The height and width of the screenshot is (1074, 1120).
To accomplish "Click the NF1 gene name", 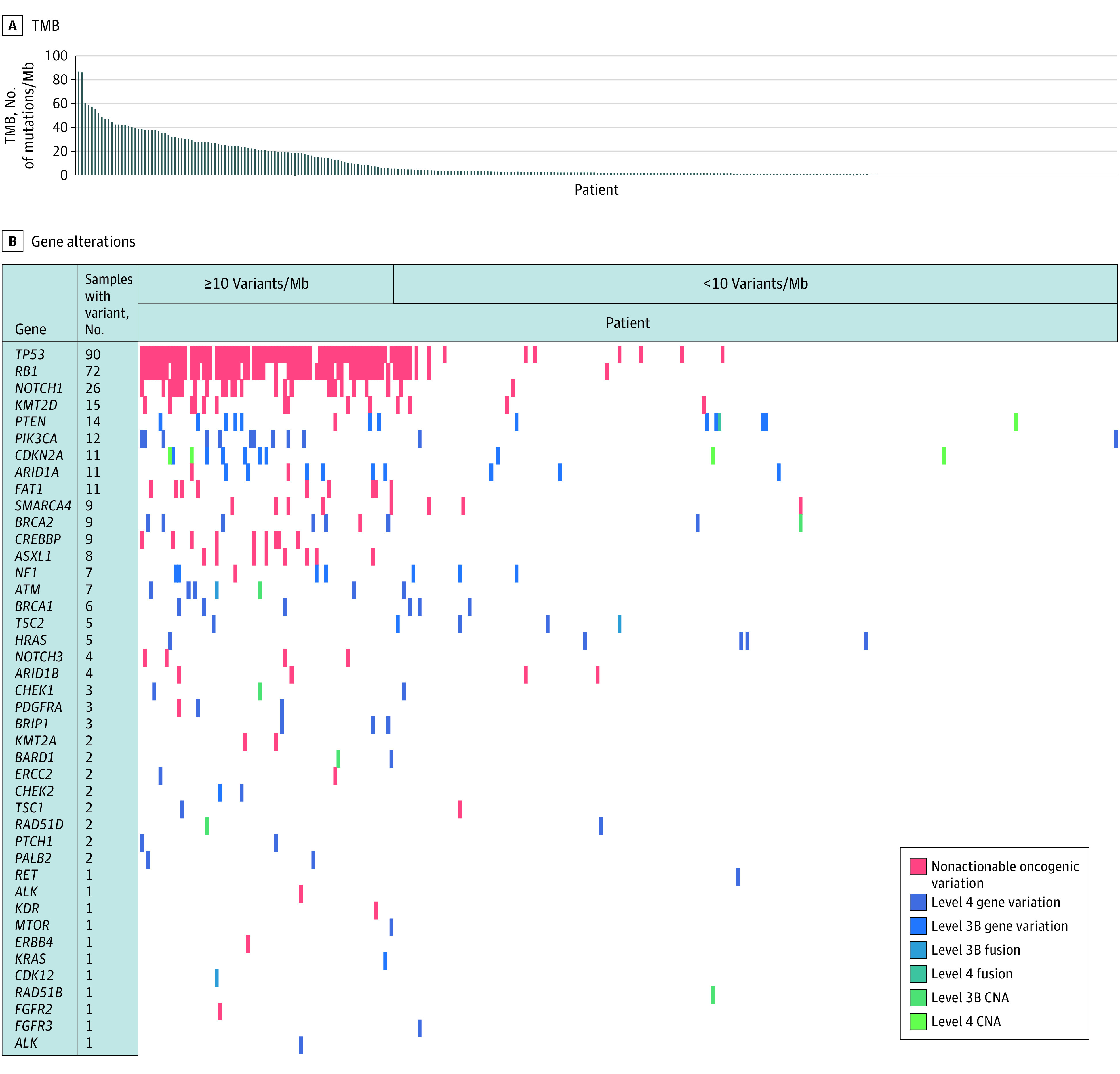I will tap(26, 573).
